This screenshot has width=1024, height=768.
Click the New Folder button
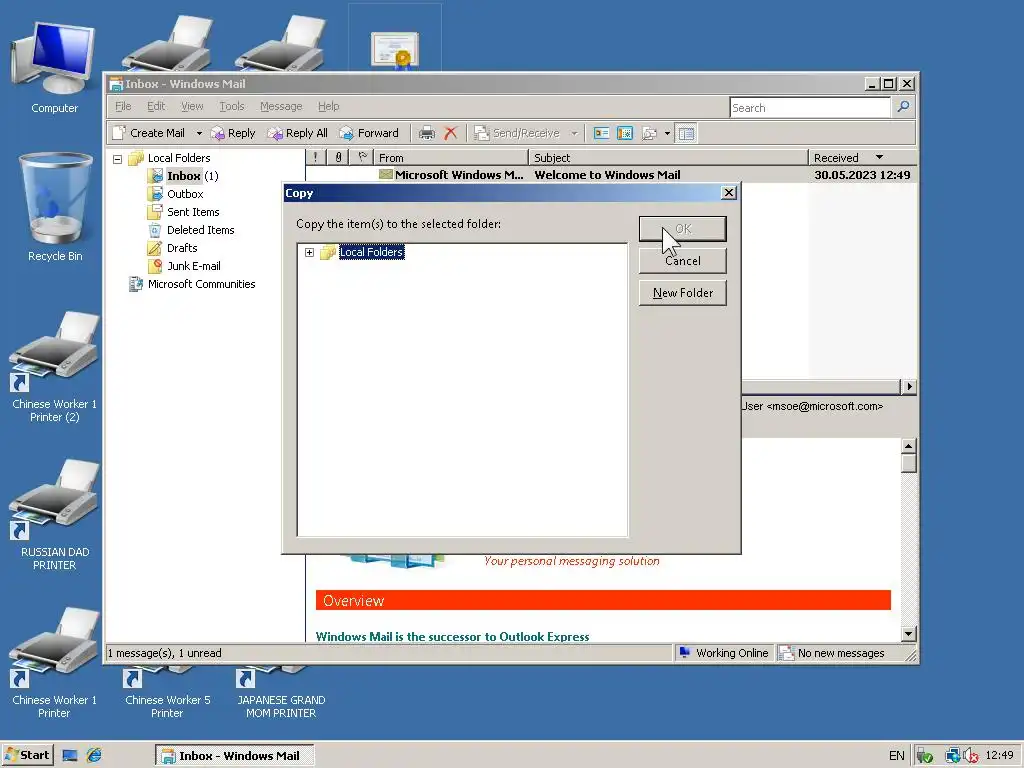coord(682,293)
